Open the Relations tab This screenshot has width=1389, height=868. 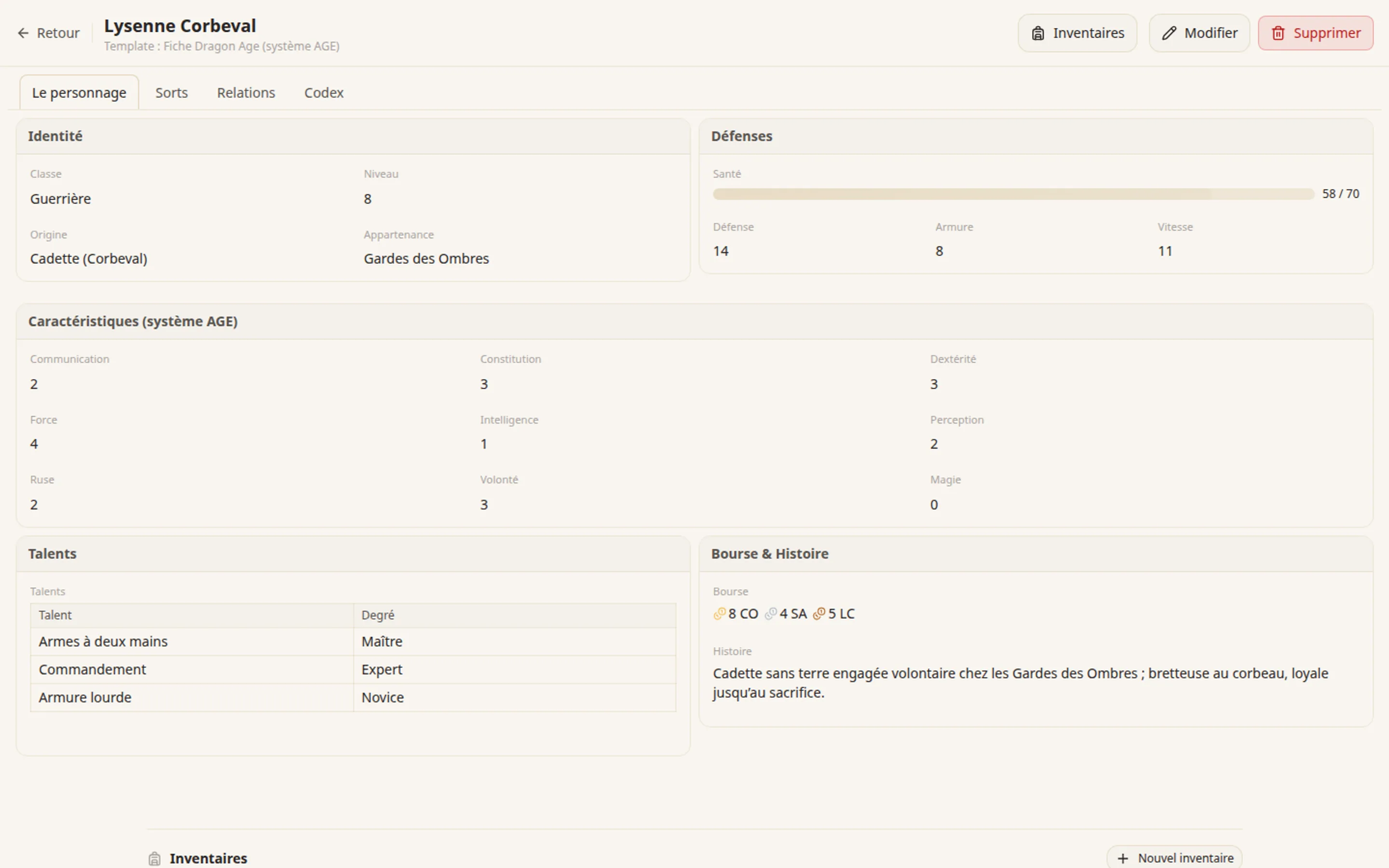[246, 93]
